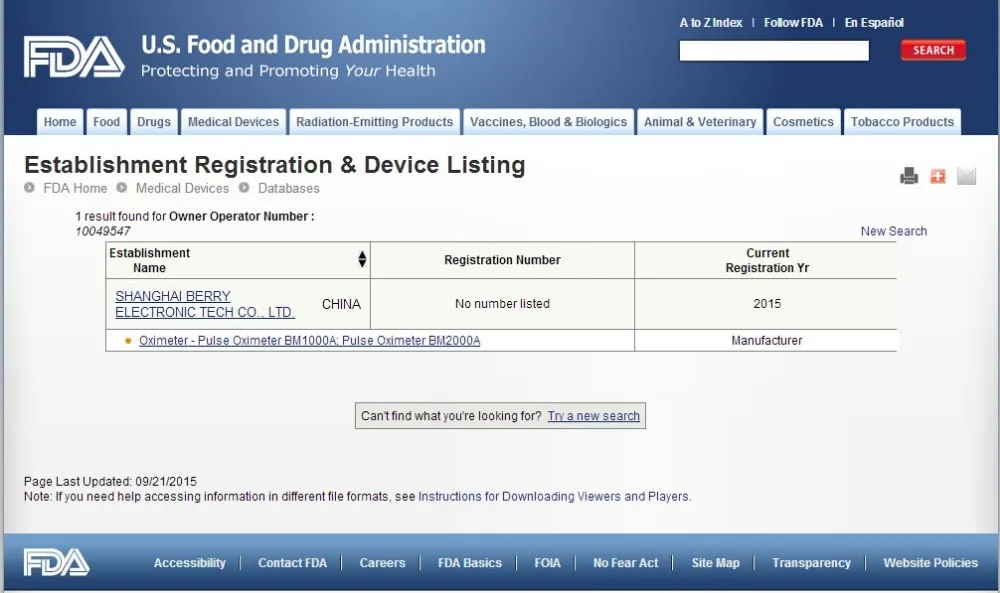The height and width of the screenshot is (593, 1000).
Task: Go to the Medical Devices tab
Action: point(233,122)
